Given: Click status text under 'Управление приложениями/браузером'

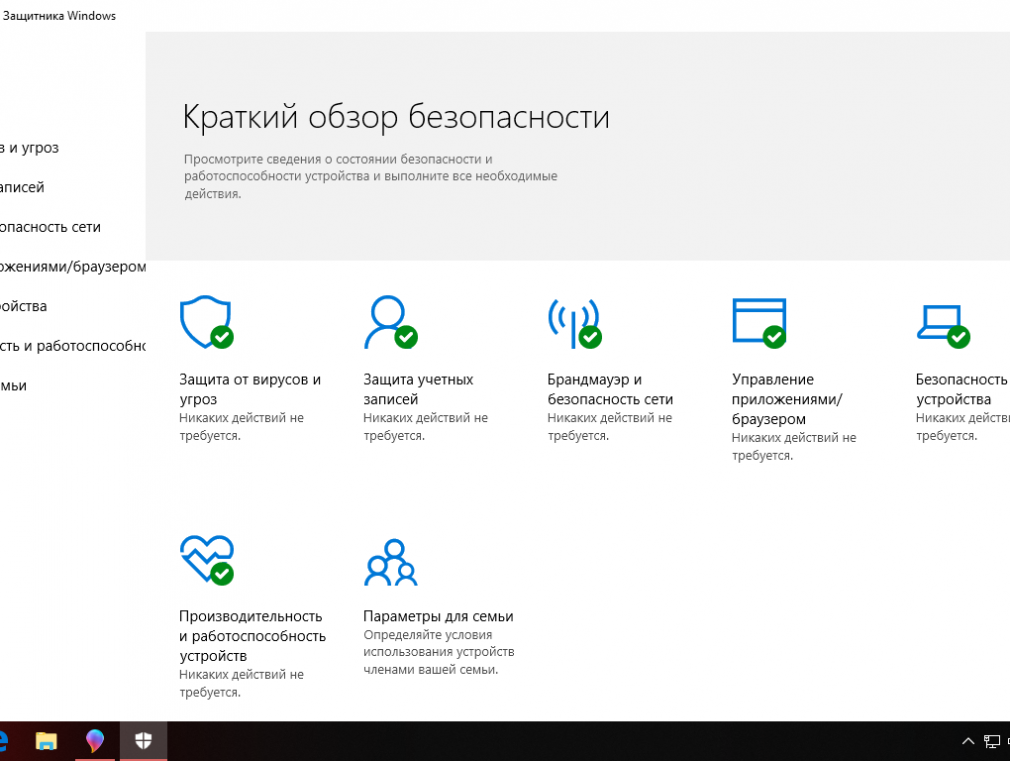Looking at the screenshot, I should click(x=794, y=447).
